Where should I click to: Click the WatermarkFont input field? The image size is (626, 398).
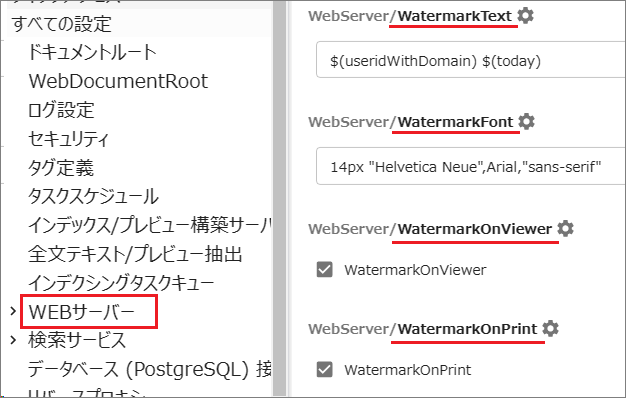[x=471, y=166]
